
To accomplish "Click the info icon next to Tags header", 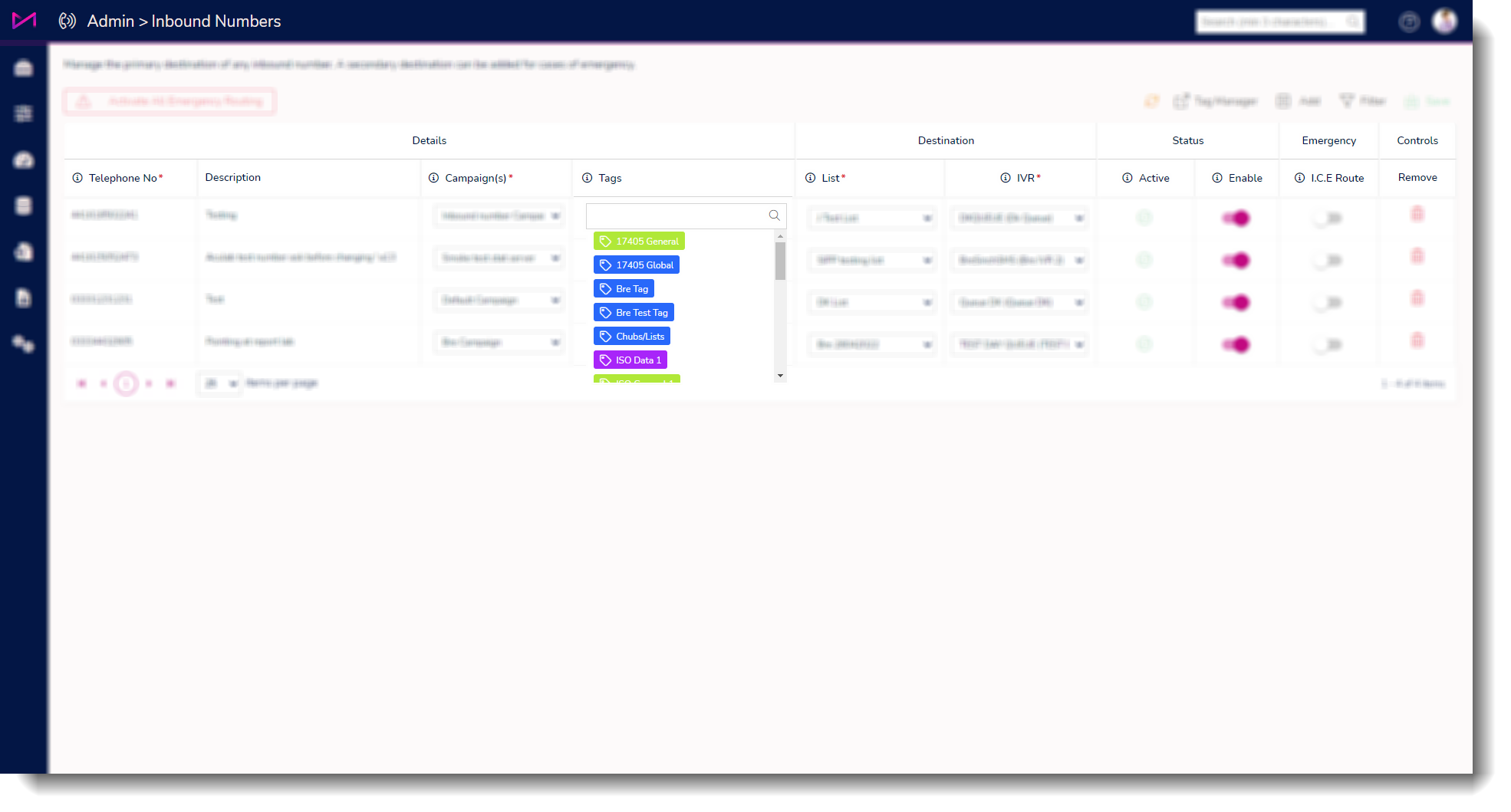I will [588, 178].
